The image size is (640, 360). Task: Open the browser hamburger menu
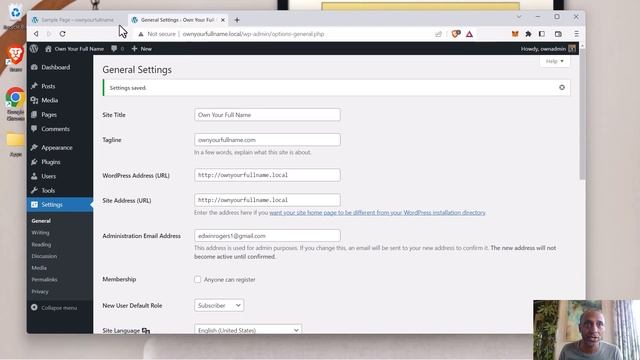576,34
